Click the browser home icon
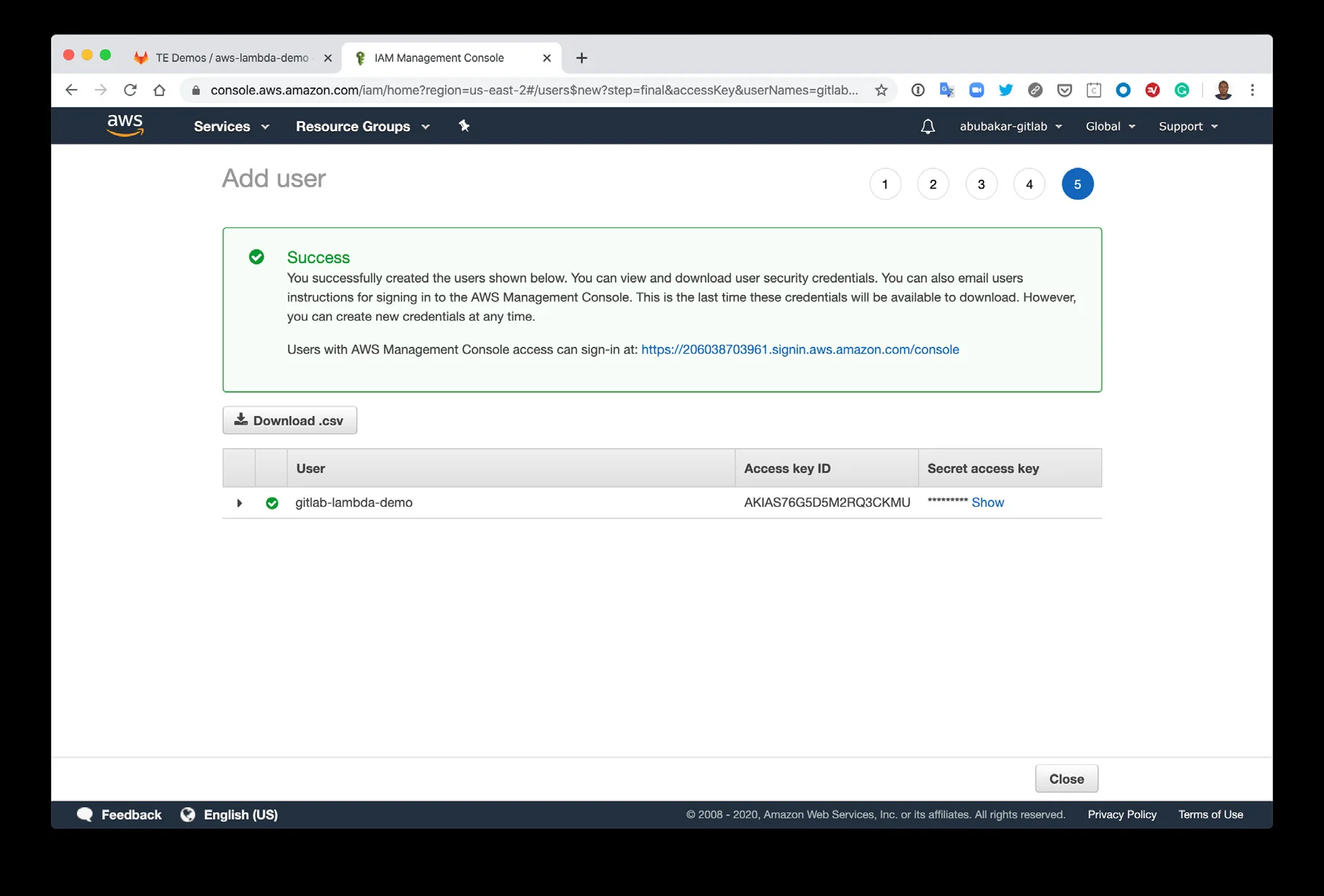The width and height of the screenshot is (1324, 896). 160,90
